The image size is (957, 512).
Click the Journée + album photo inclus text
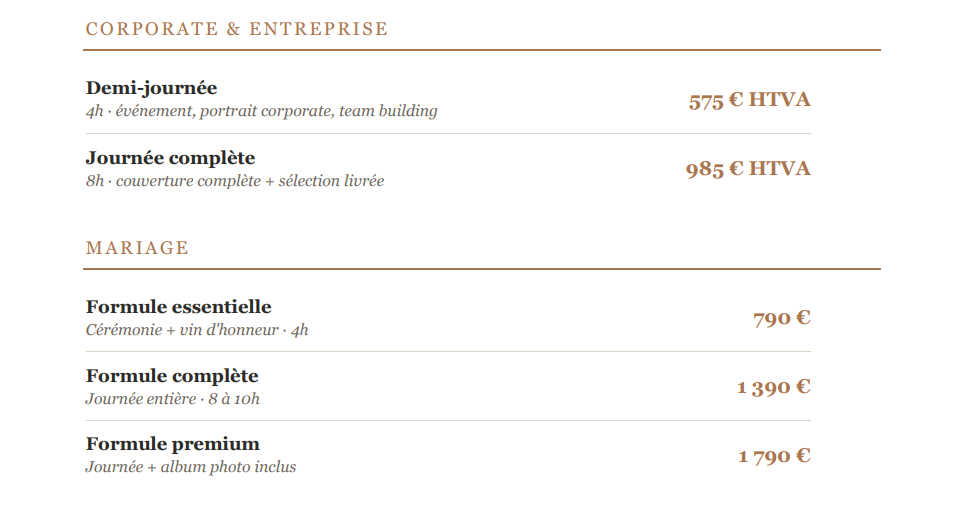[x=190, y=467]
